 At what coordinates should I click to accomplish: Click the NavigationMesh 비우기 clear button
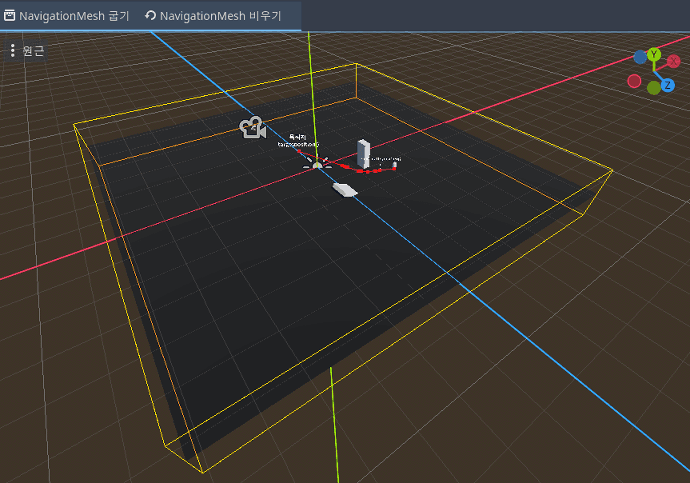213,16
